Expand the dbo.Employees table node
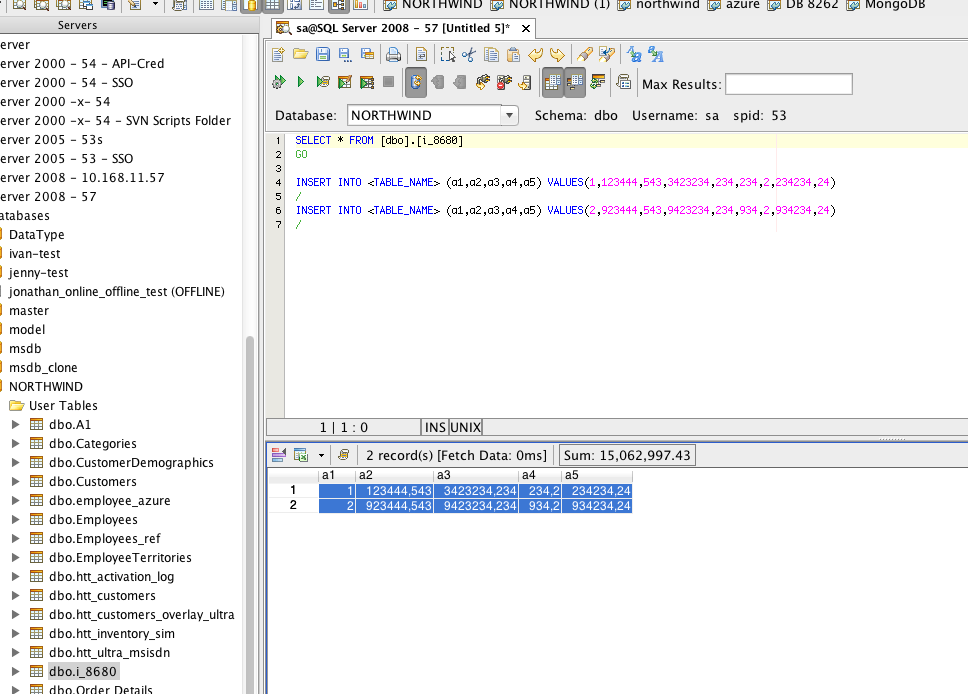 [x=16, y=519]
